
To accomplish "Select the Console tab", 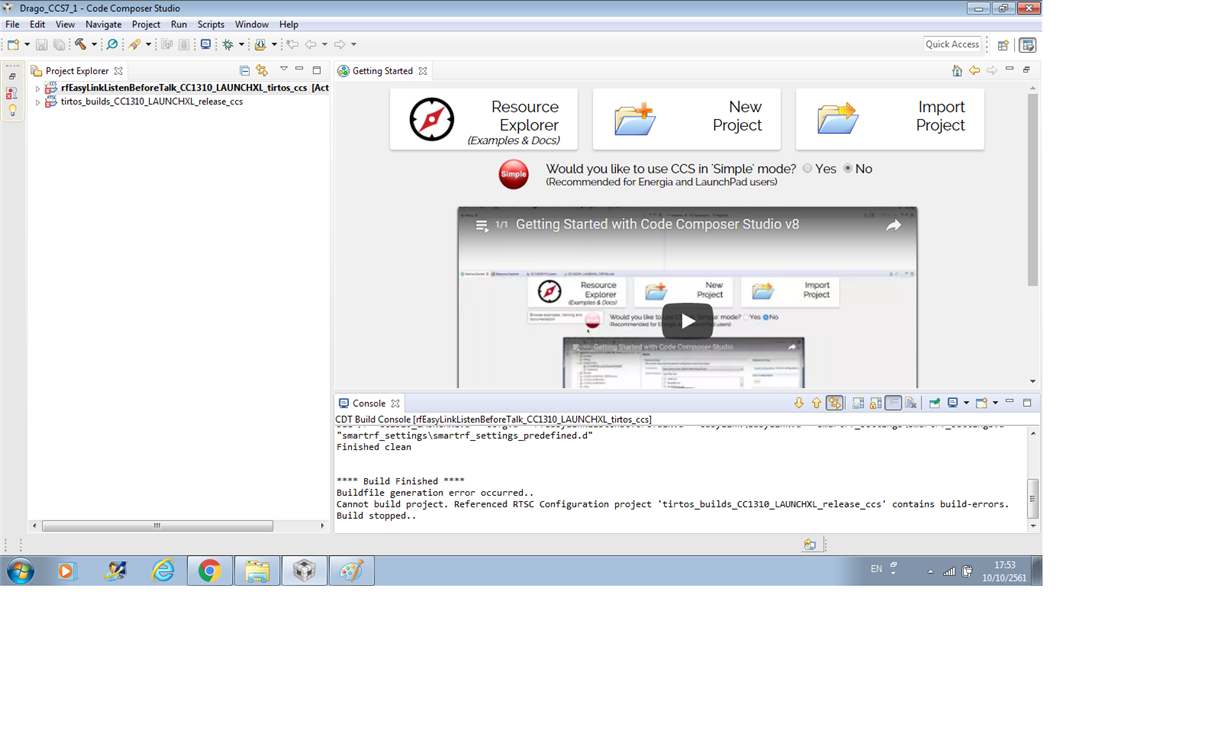I will pyautogui.click(x=369, y=403).
